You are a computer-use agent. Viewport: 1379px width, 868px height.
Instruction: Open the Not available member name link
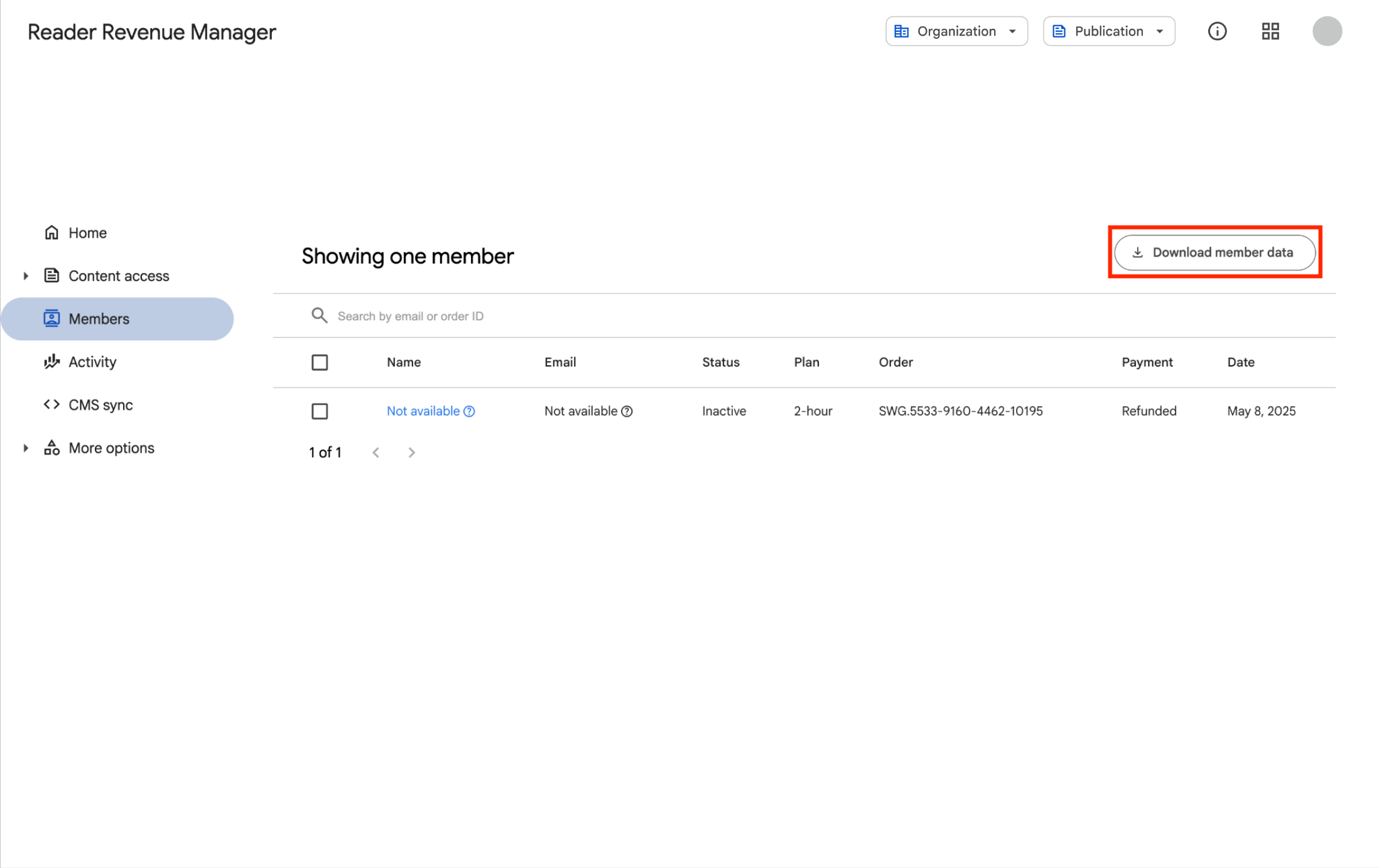pos(423,411)
